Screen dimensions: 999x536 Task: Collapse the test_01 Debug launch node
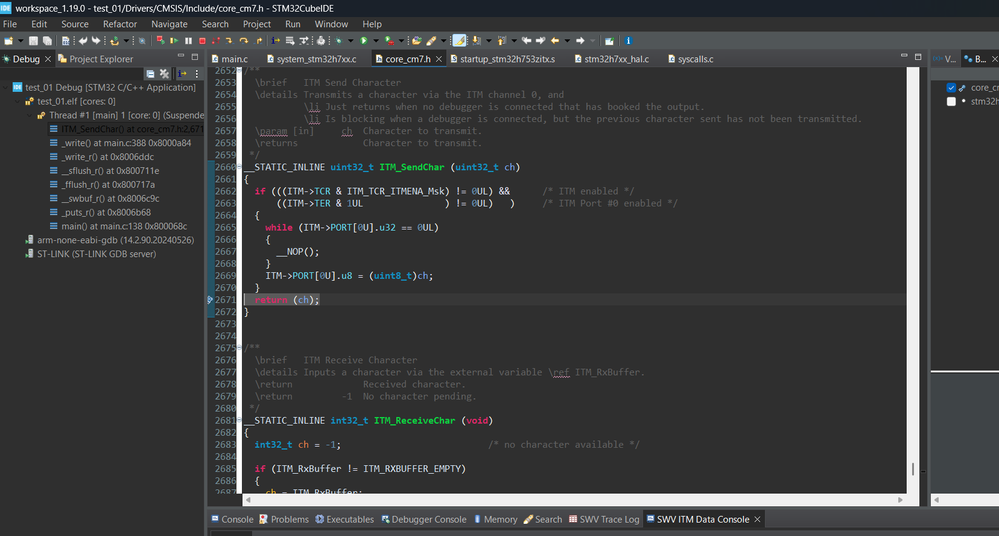click(x=6, y=87)
